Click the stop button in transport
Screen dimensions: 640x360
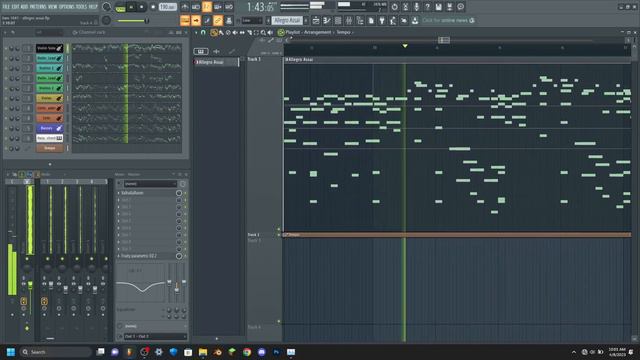point(142,7)
